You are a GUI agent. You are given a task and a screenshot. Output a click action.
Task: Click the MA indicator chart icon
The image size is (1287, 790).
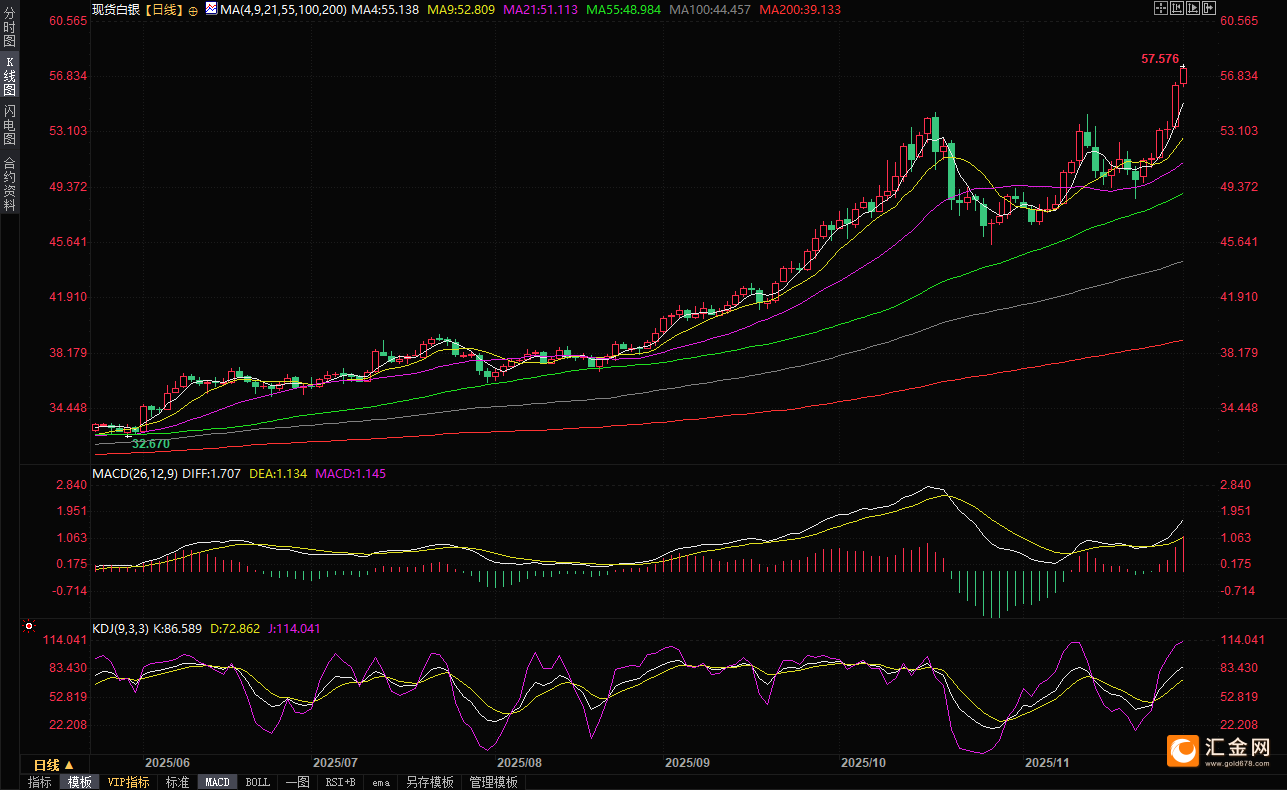210,9
